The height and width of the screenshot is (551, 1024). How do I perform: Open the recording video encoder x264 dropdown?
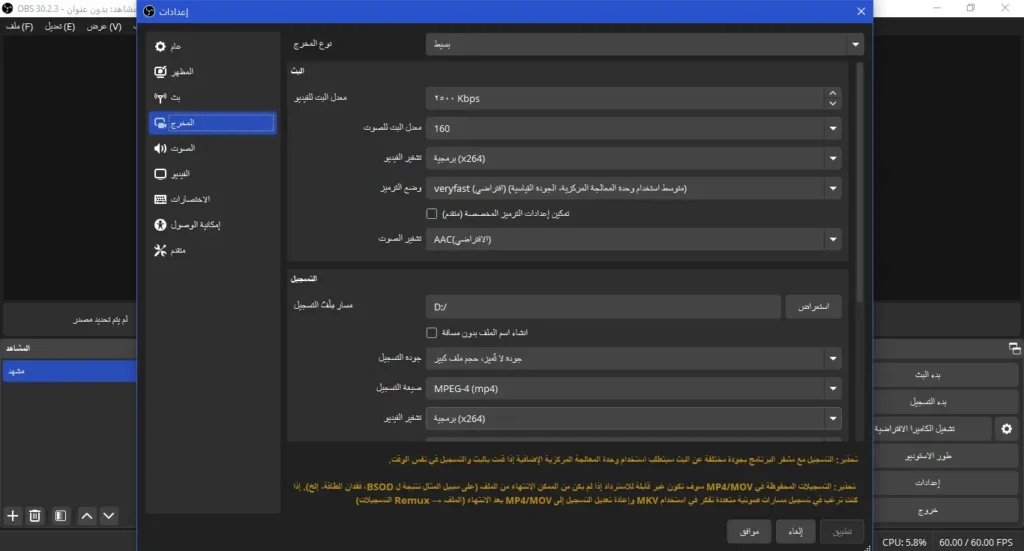pyautogui.click(x=633, y=418)
